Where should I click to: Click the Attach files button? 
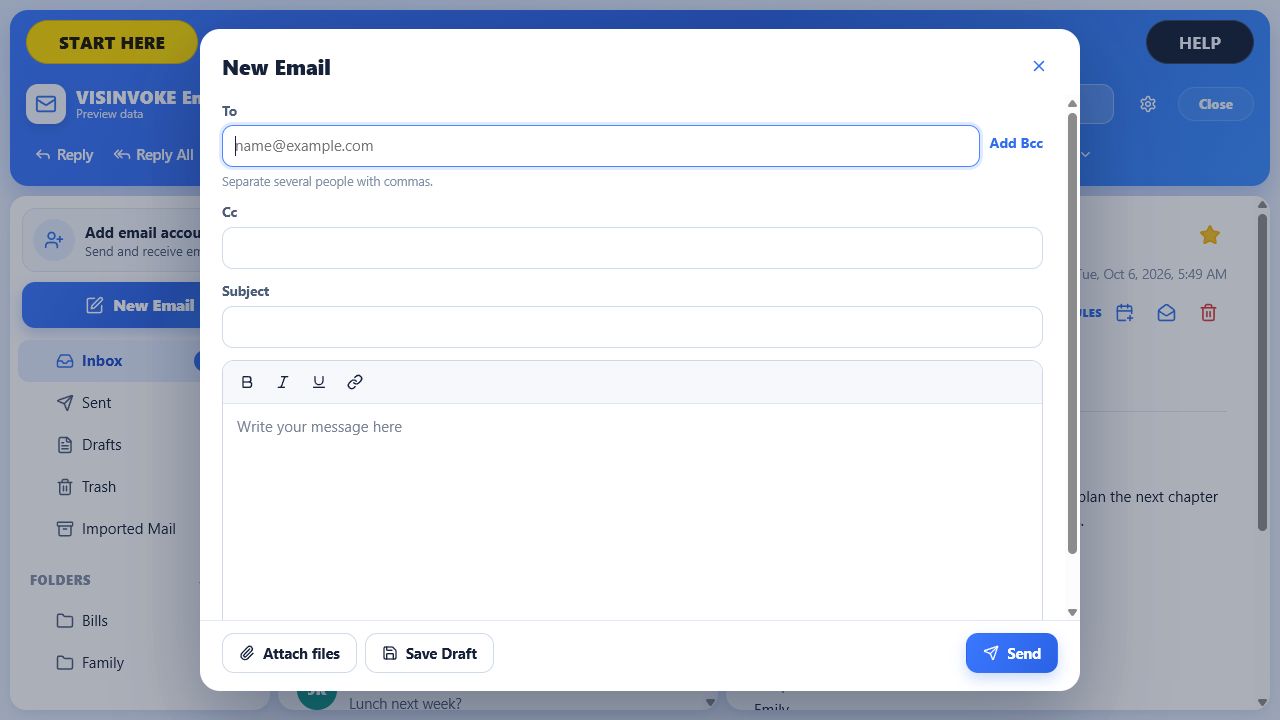tap(289, 653)
